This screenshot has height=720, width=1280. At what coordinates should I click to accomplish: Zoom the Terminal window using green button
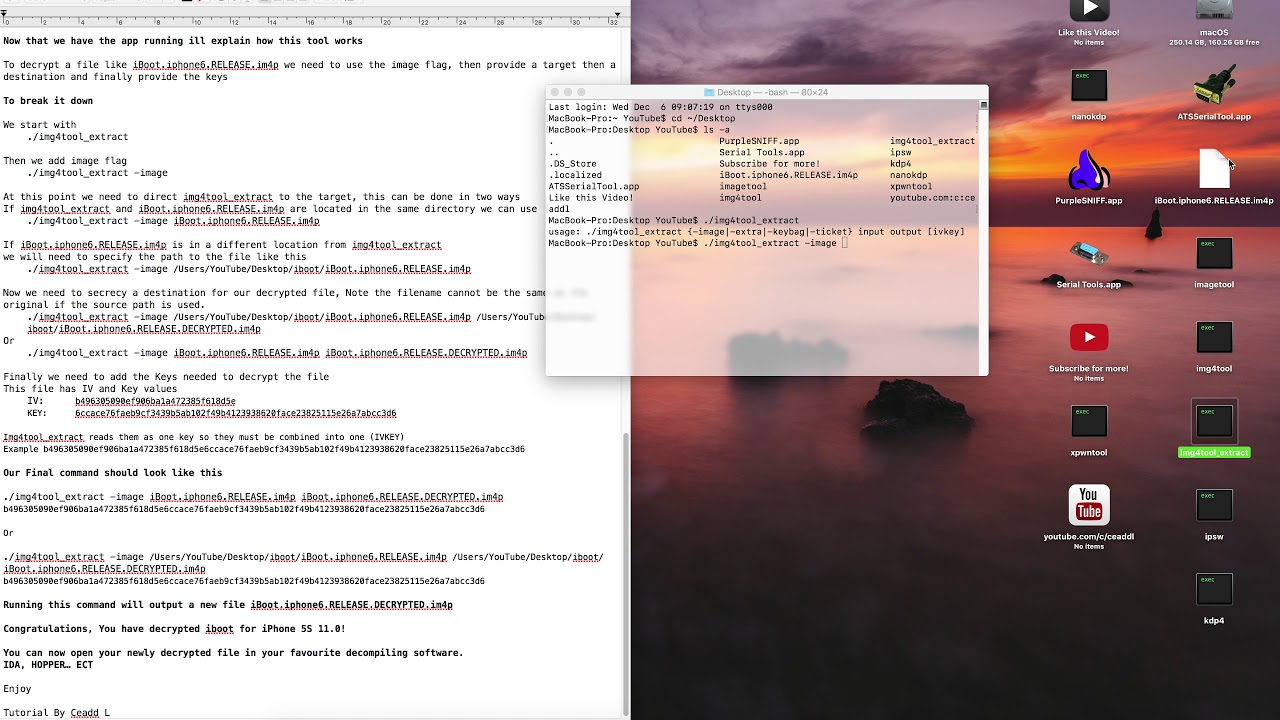(x=582, y=92)
